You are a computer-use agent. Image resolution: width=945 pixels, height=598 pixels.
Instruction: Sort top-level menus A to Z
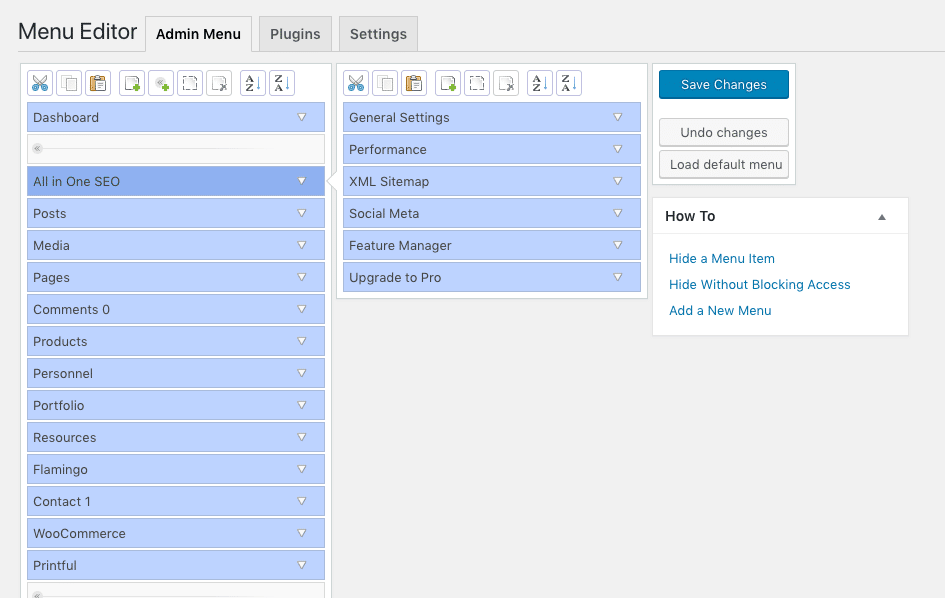253,83
